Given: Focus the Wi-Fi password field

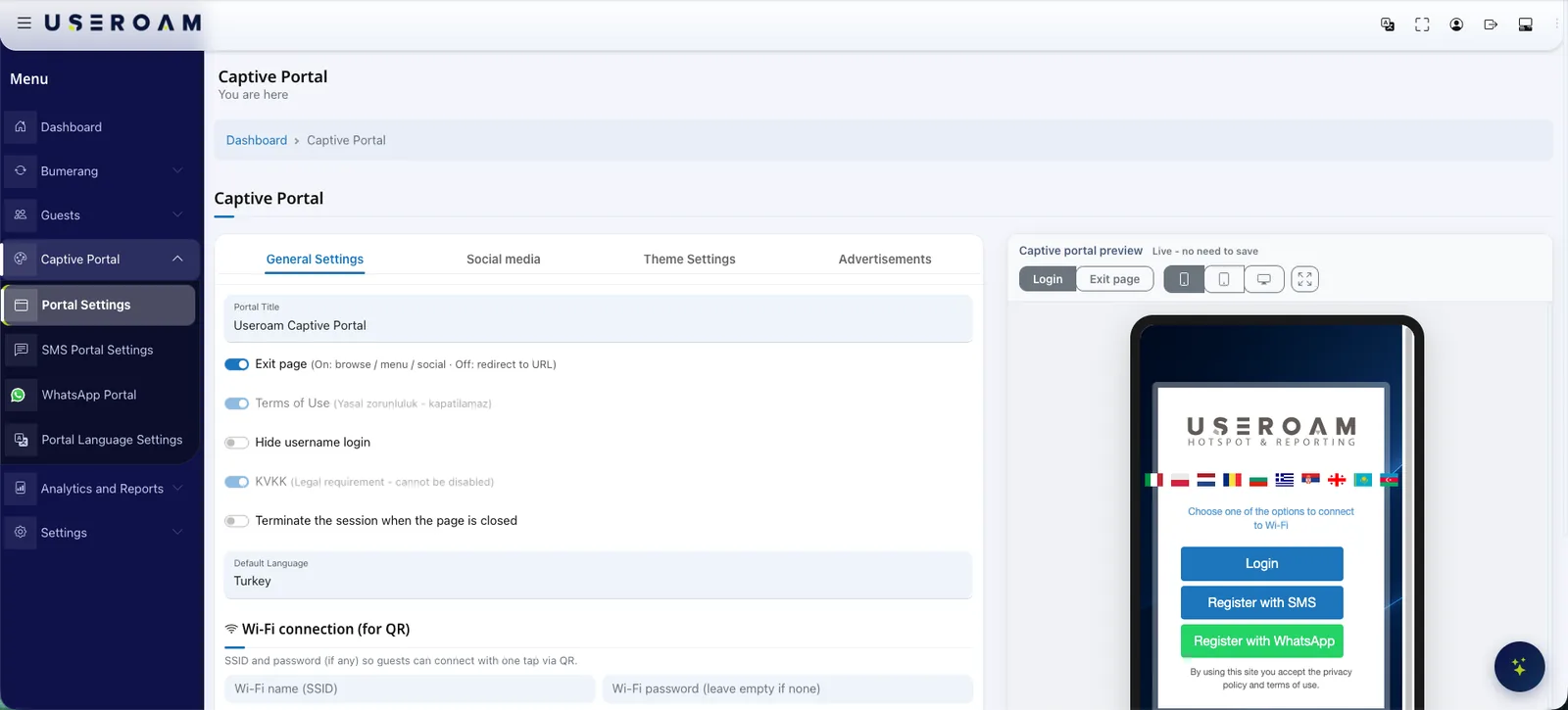Looking at the screenshot, I should tap(788, 688).
